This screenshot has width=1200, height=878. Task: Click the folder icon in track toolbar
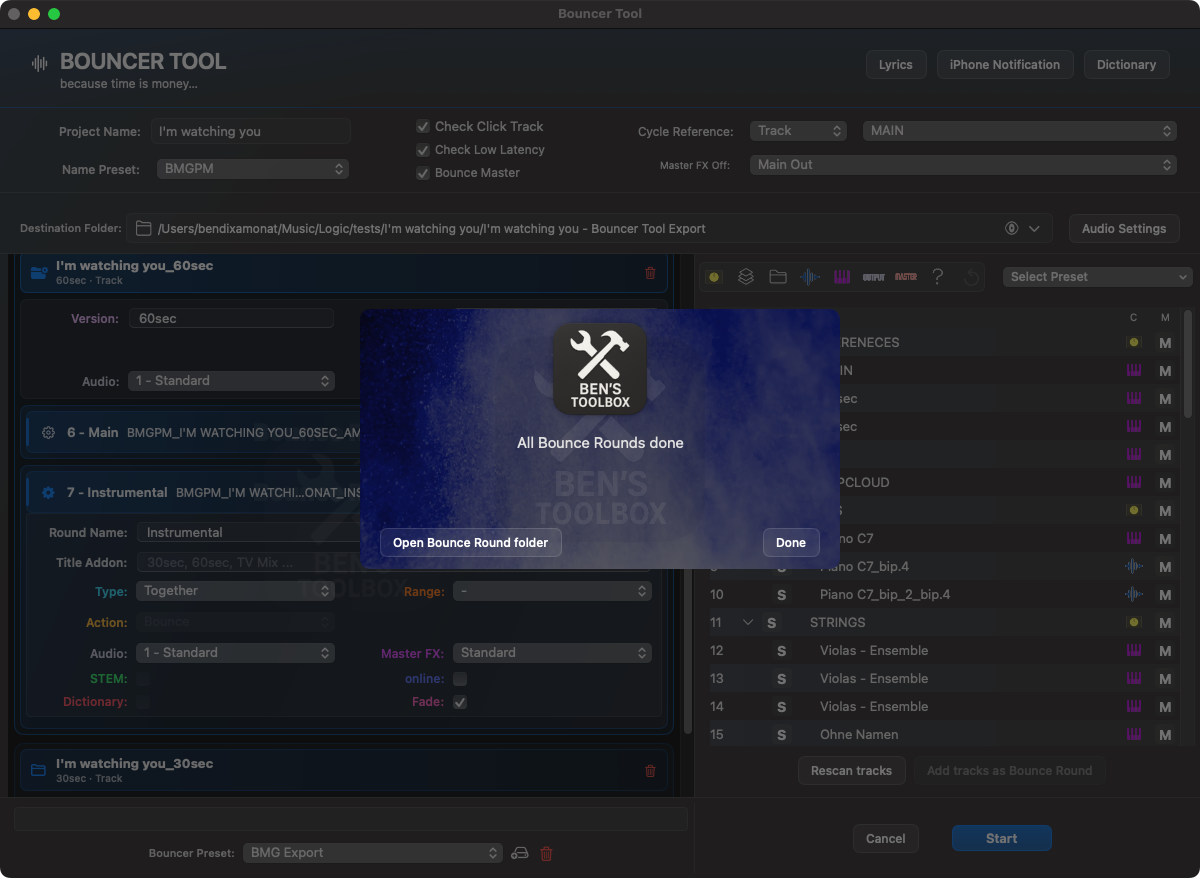[x=777, y=277]
